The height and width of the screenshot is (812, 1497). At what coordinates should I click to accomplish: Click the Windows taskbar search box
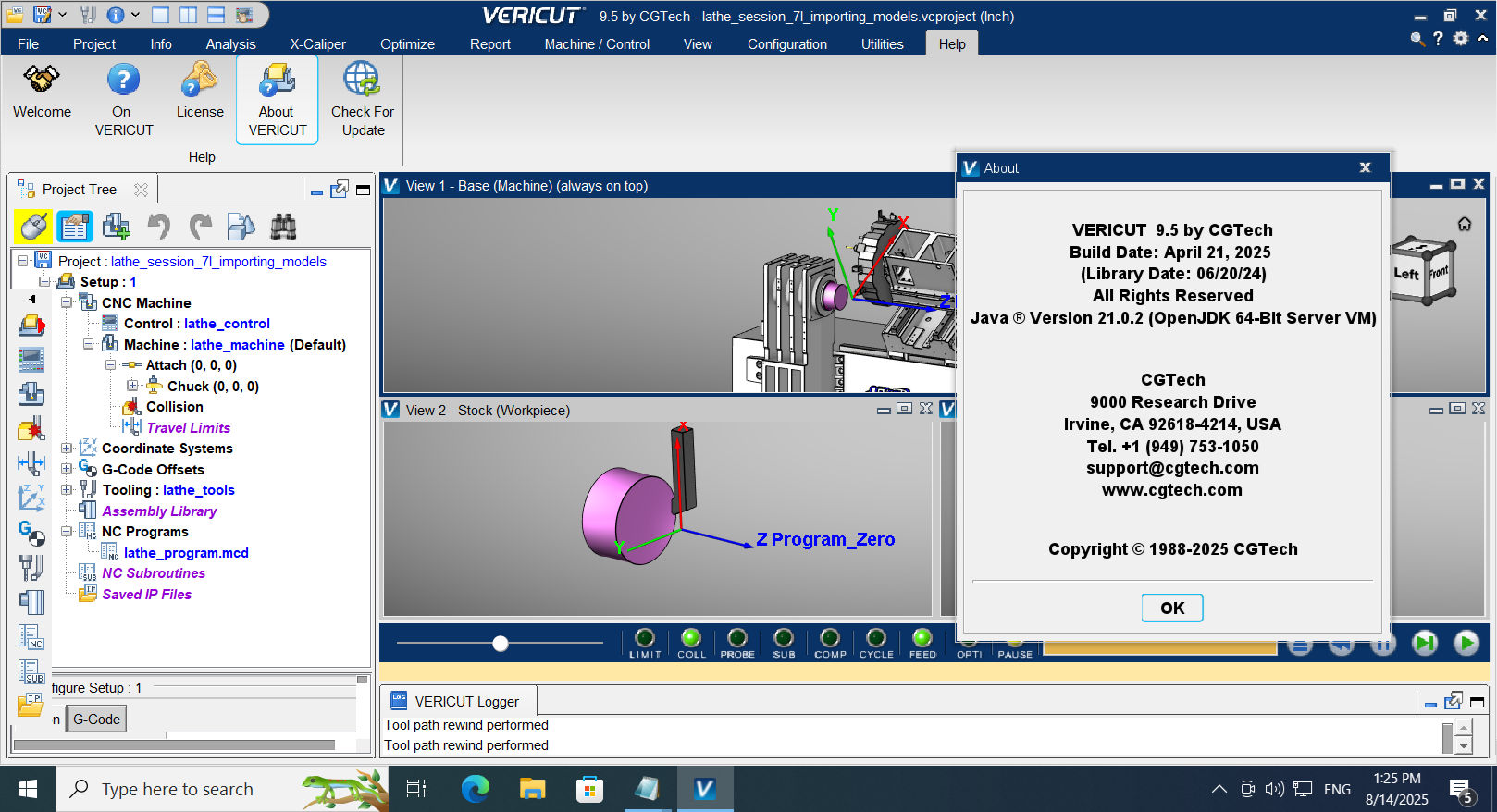[222, 789]
